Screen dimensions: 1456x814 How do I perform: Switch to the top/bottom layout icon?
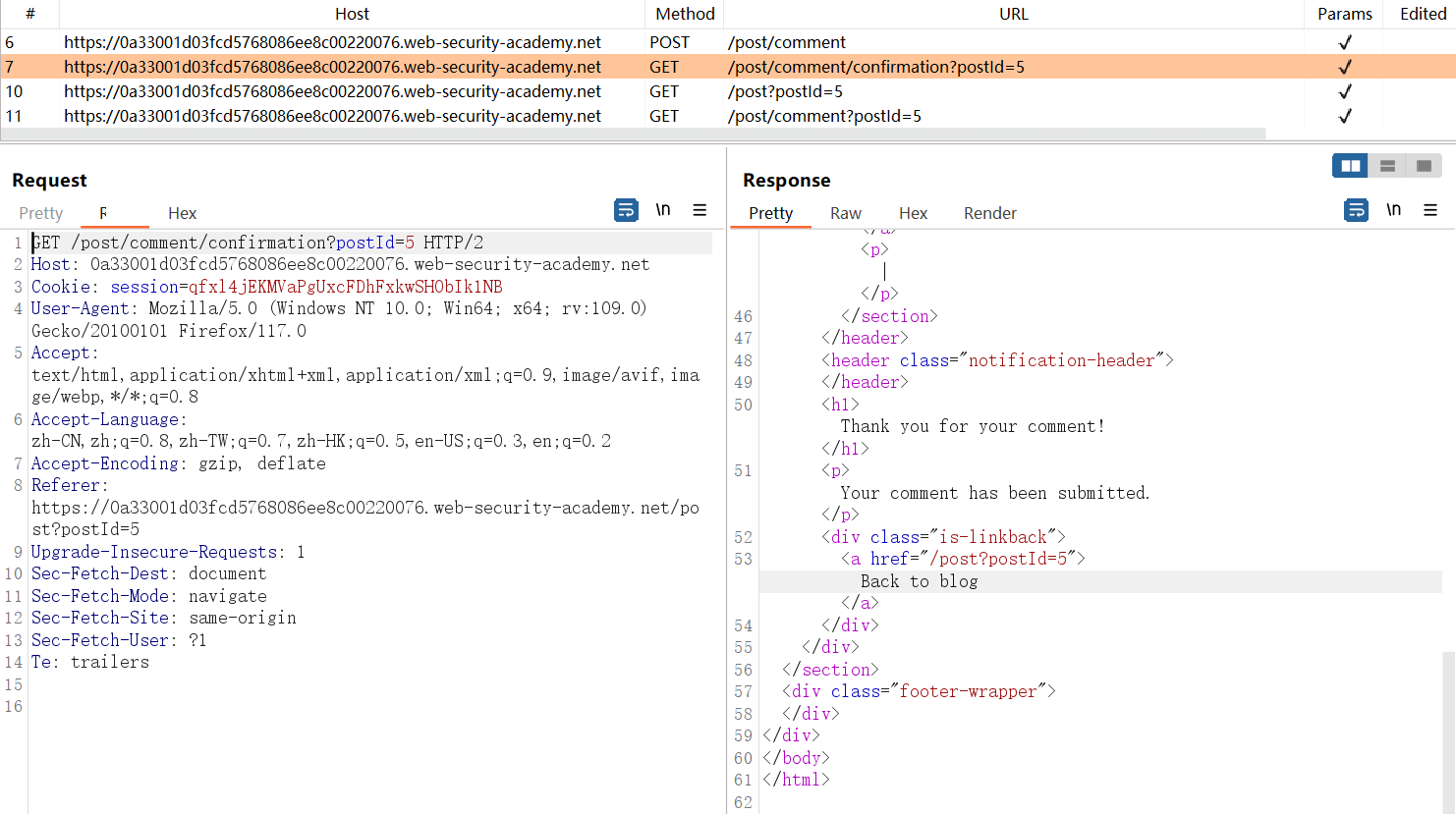coord(1387,166)
